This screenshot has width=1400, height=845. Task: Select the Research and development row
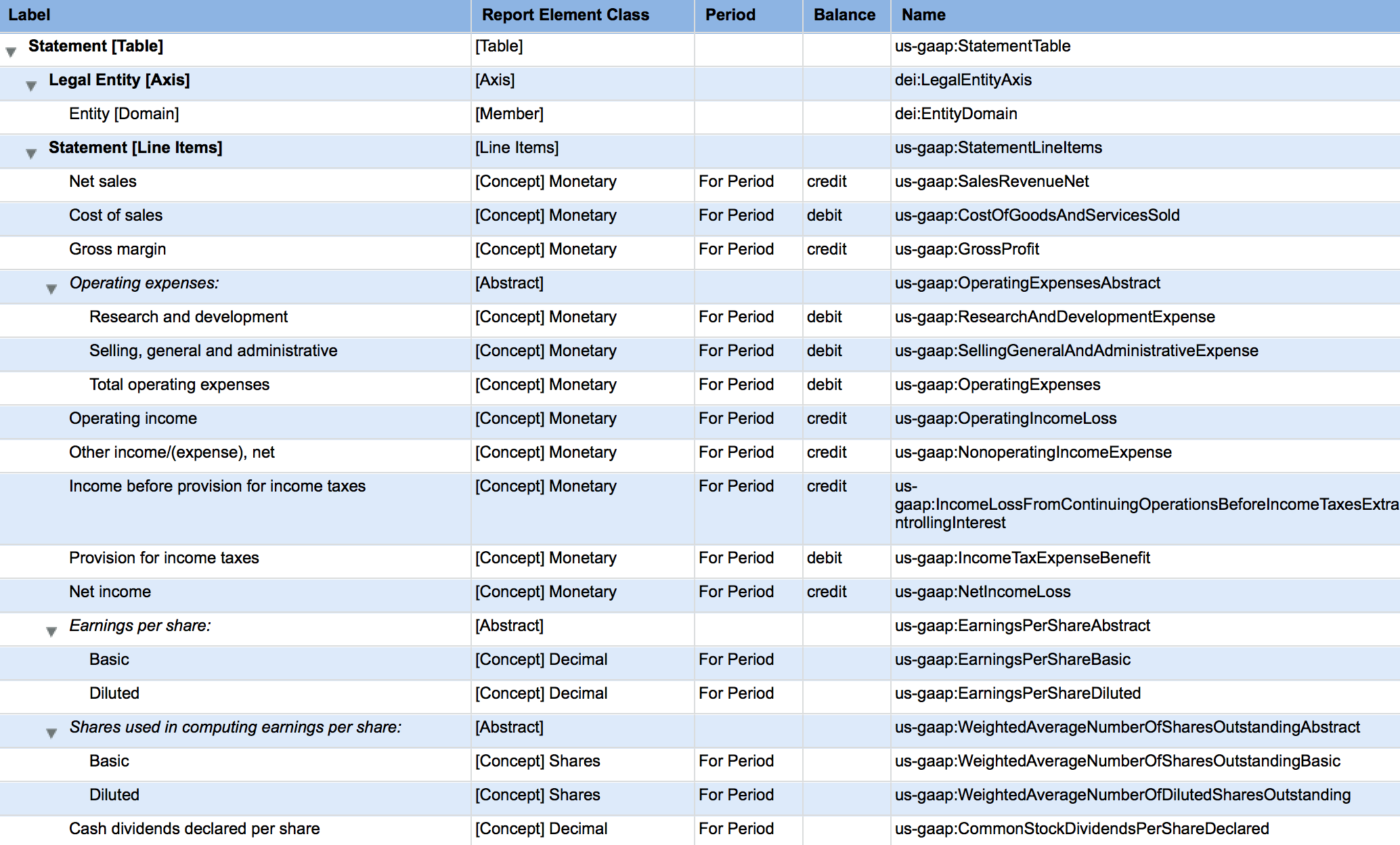[188, 317]
